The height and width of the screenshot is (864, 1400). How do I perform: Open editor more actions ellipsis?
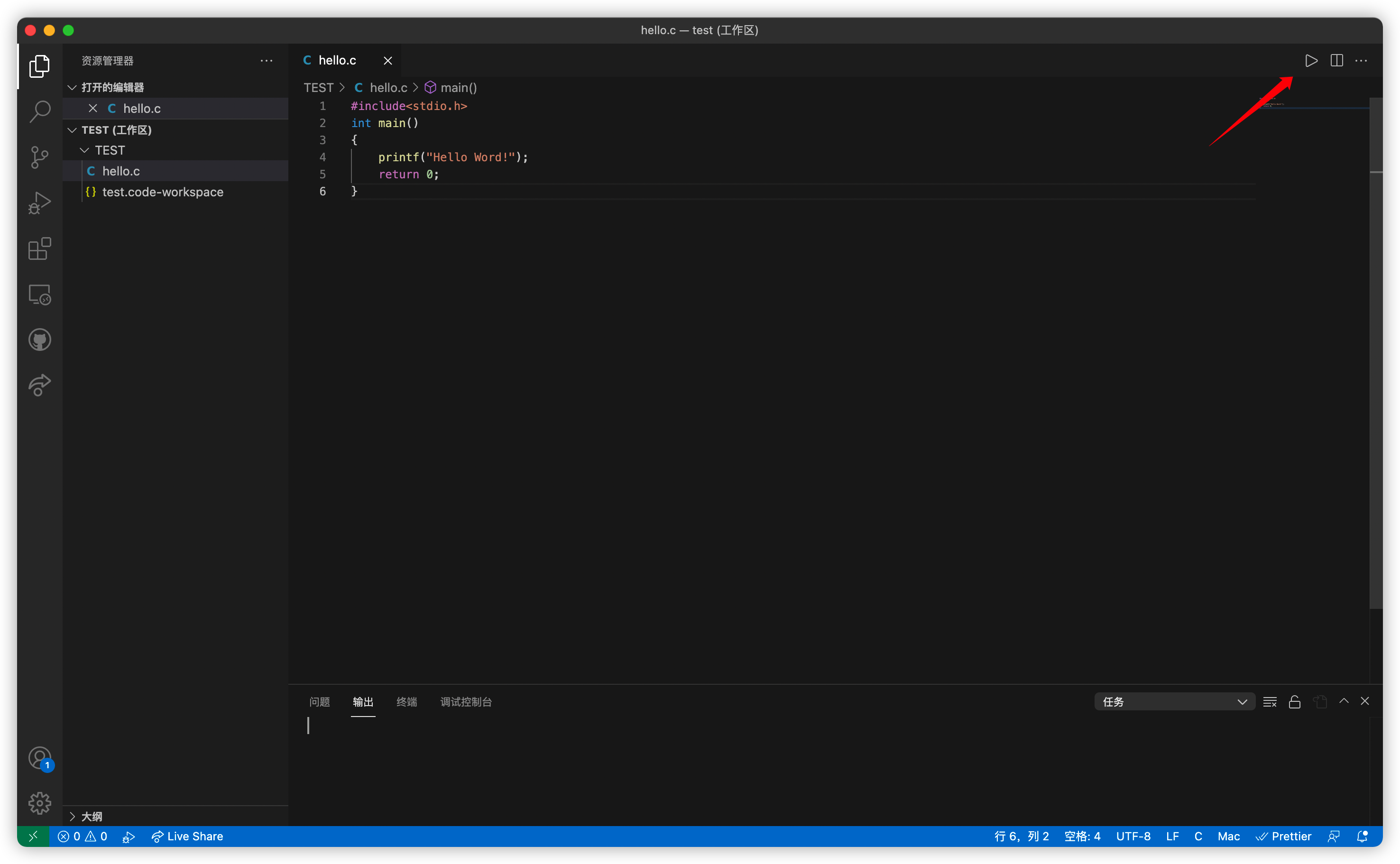(1361, 61)
